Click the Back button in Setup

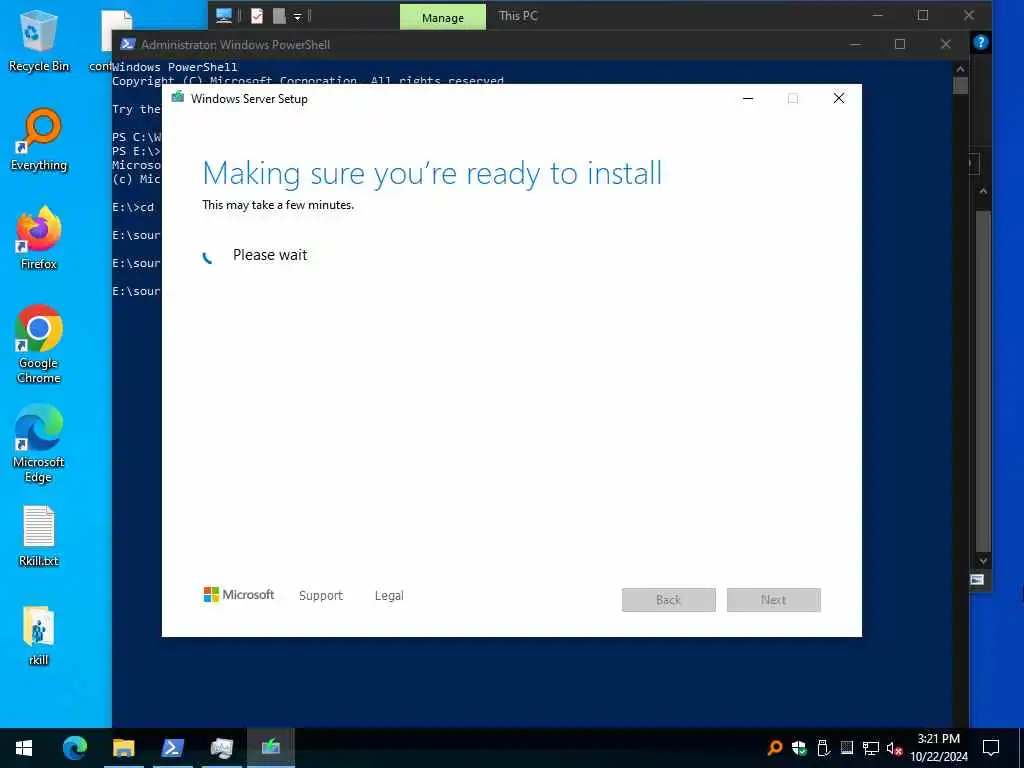click(x=669, y=600)
